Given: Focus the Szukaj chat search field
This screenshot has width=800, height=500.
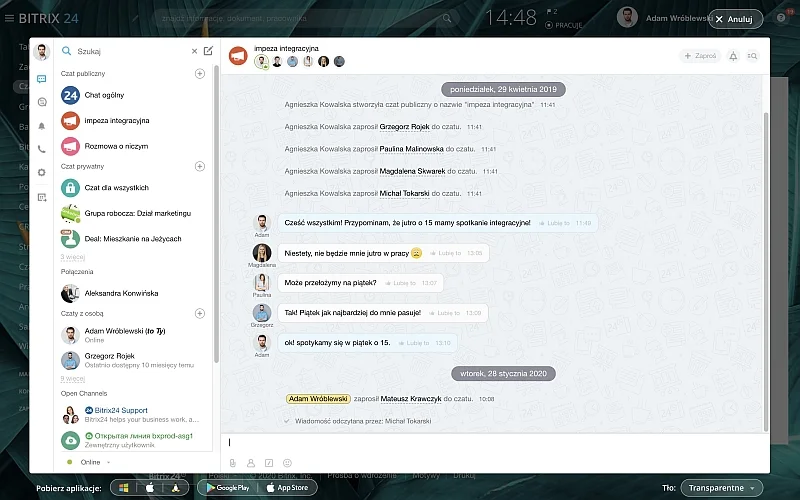Looking at the screenshot, I should 132,51.
